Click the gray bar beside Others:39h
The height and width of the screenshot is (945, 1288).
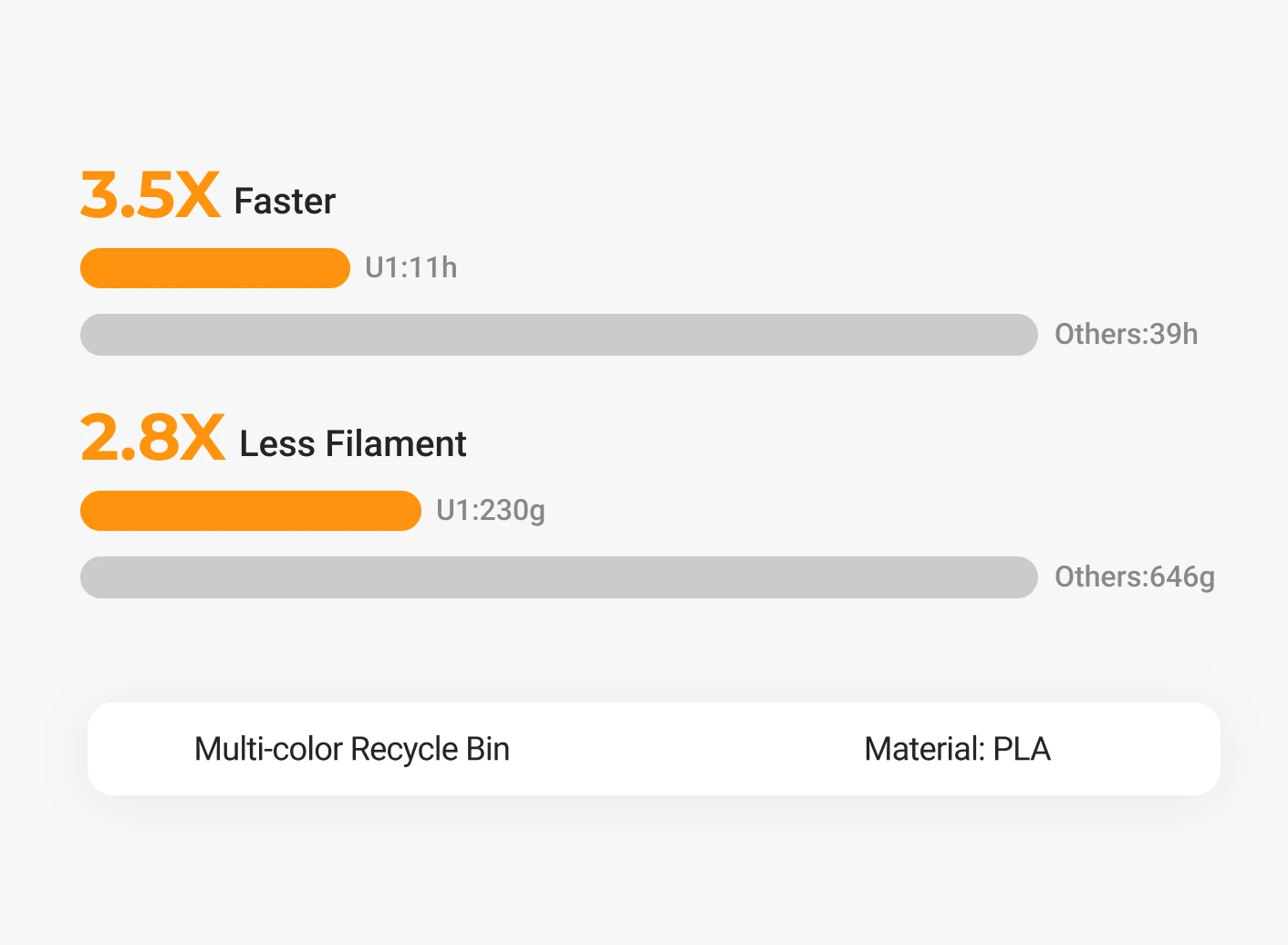(x=558, y=335)
